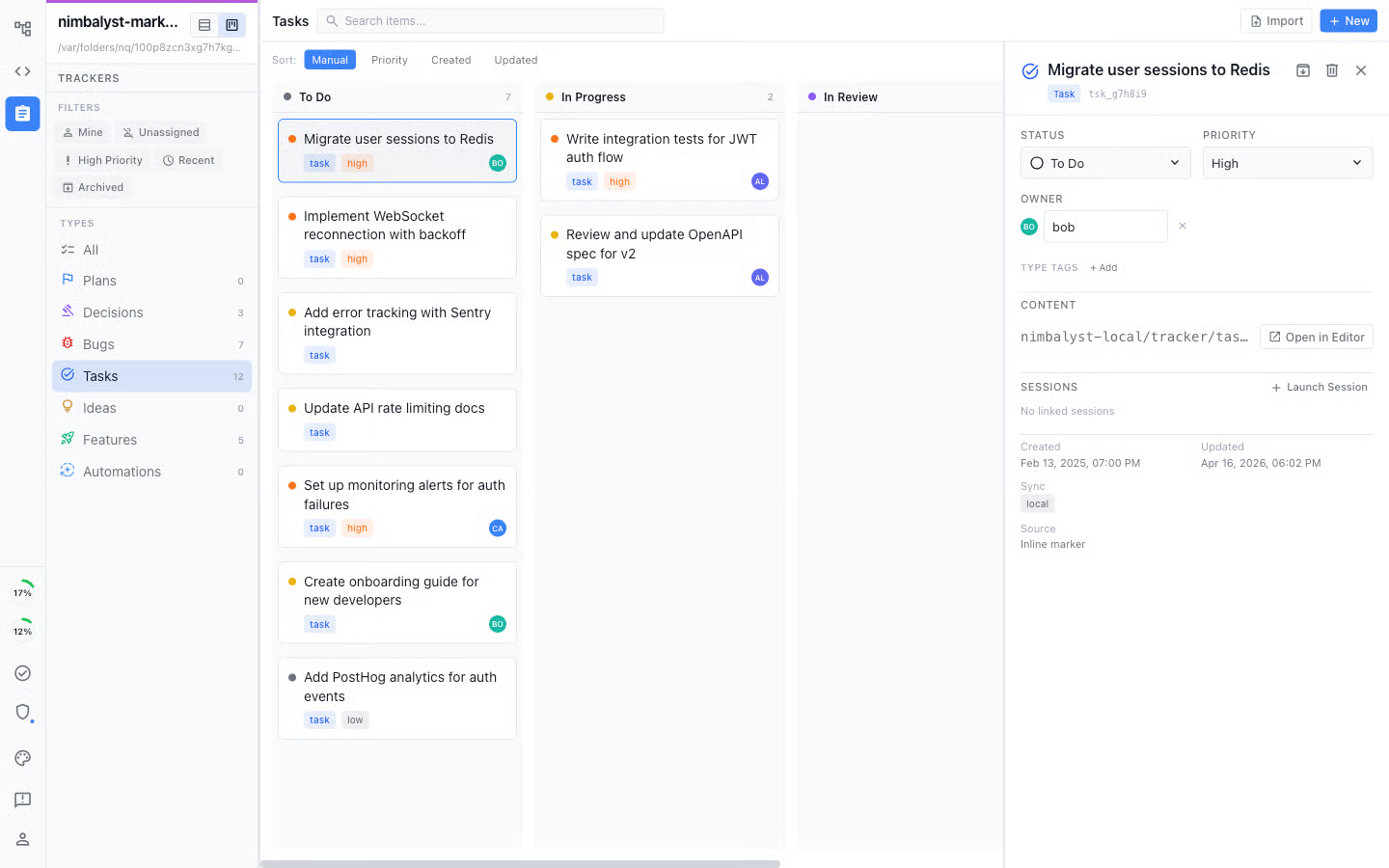Open the shield icon in left rail
Viewport: 1389px width, 868px height.
(x=22, y=713)
